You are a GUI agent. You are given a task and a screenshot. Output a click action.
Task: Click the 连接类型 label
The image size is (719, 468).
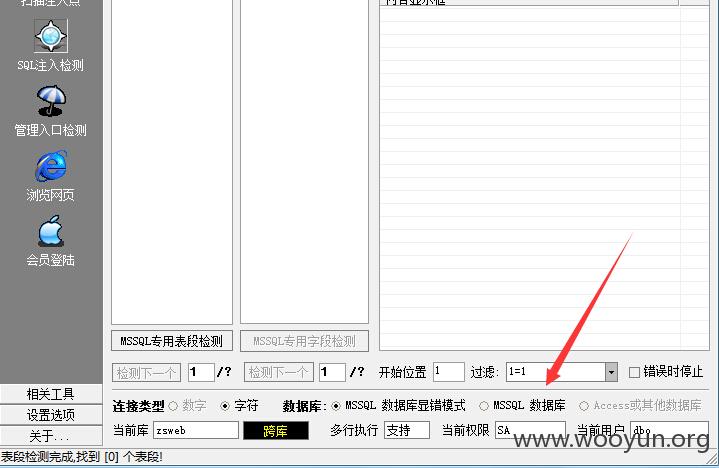click(138, 406)
